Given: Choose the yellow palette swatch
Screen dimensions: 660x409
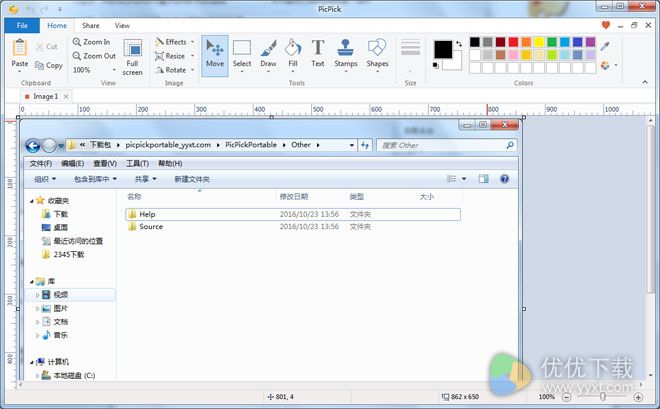Looking at the screenshot, I should coord(539,42).
